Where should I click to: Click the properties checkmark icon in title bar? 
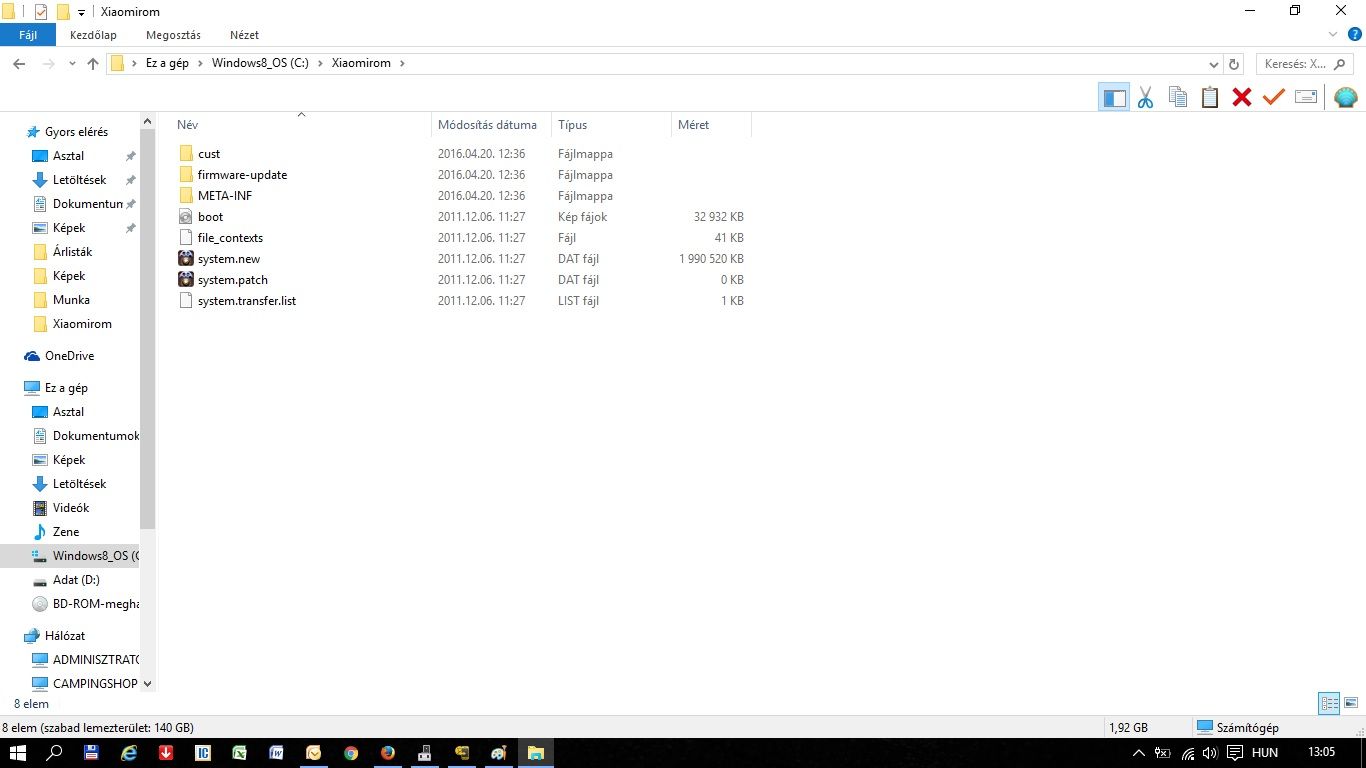point(40,12)
